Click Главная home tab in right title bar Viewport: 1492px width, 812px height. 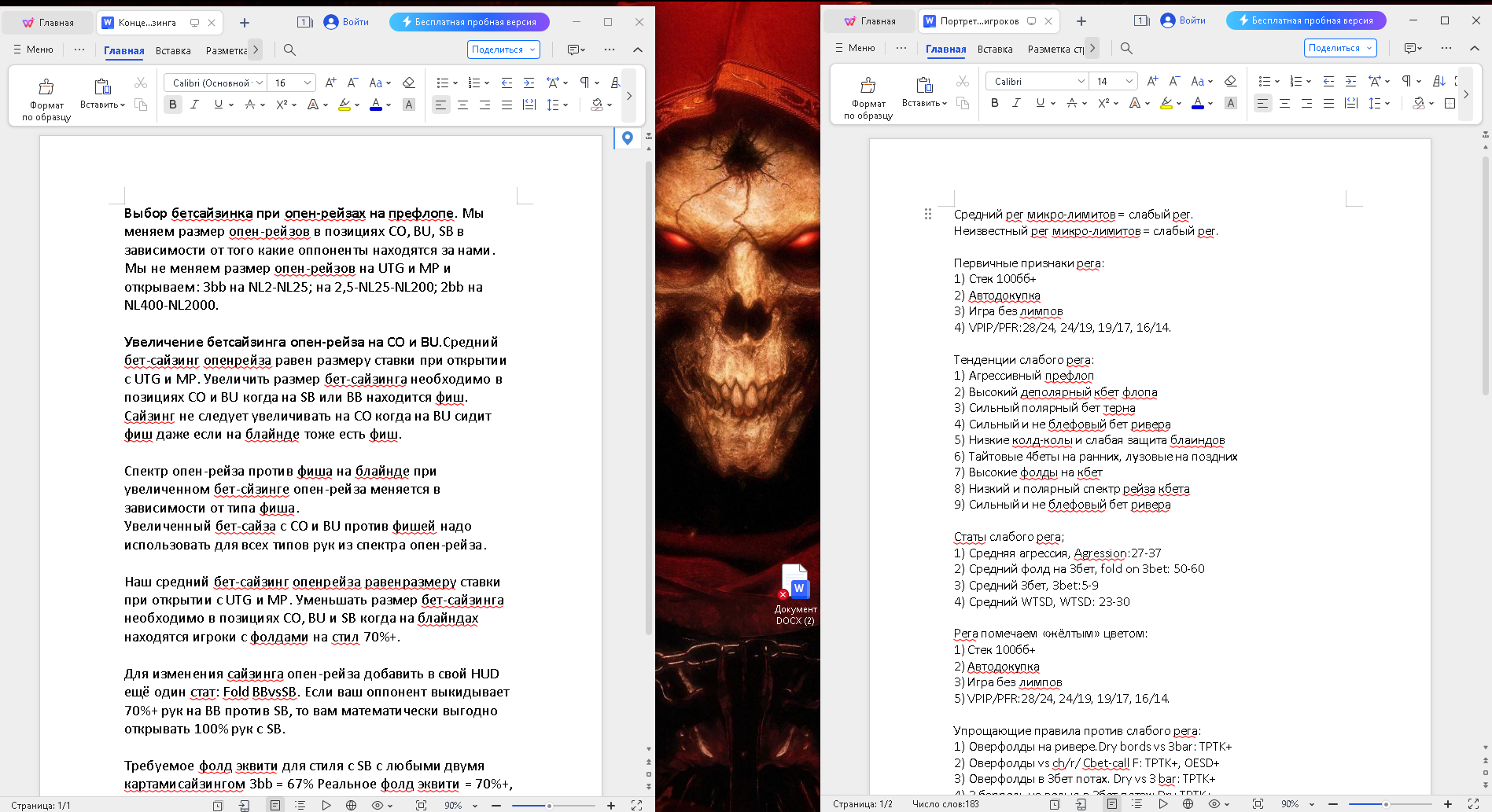click(870, 21)
